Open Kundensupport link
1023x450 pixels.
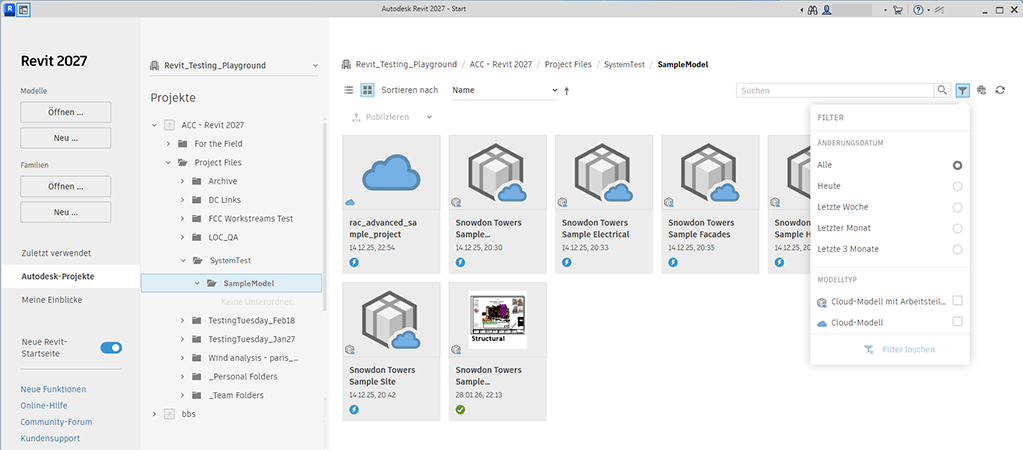click(x=50, y=438)
